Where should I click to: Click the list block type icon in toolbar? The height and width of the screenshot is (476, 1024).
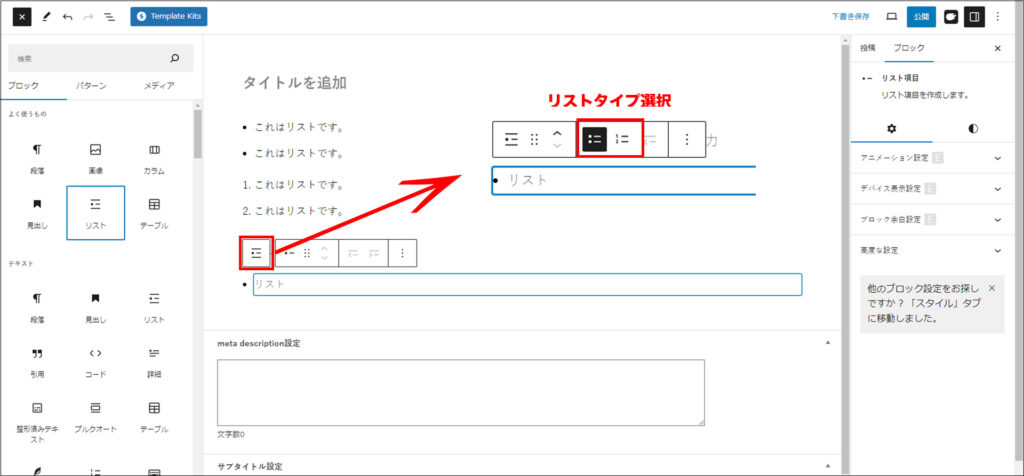(x=257, y=253)
